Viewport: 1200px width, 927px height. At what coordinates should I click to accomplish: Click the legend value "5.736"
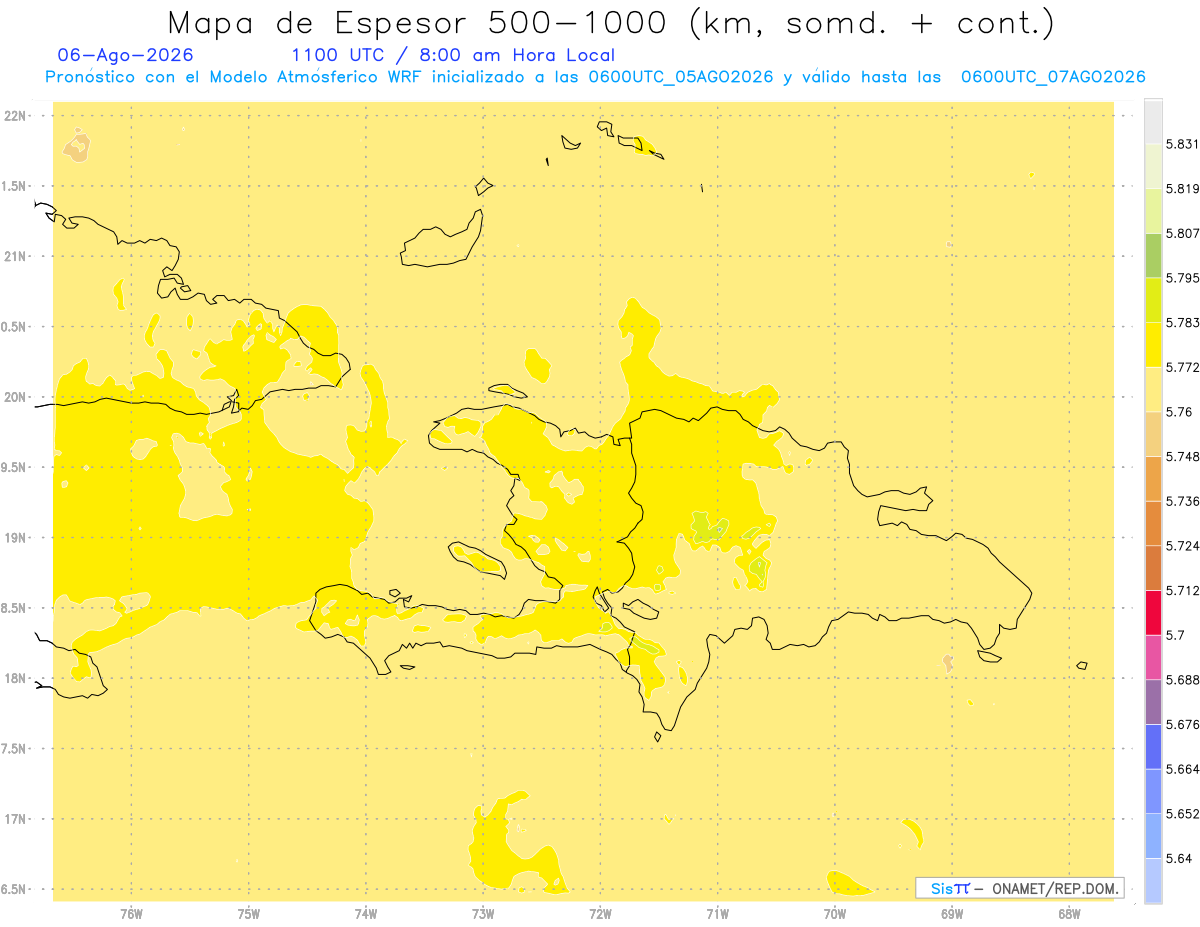[1183, 501]
